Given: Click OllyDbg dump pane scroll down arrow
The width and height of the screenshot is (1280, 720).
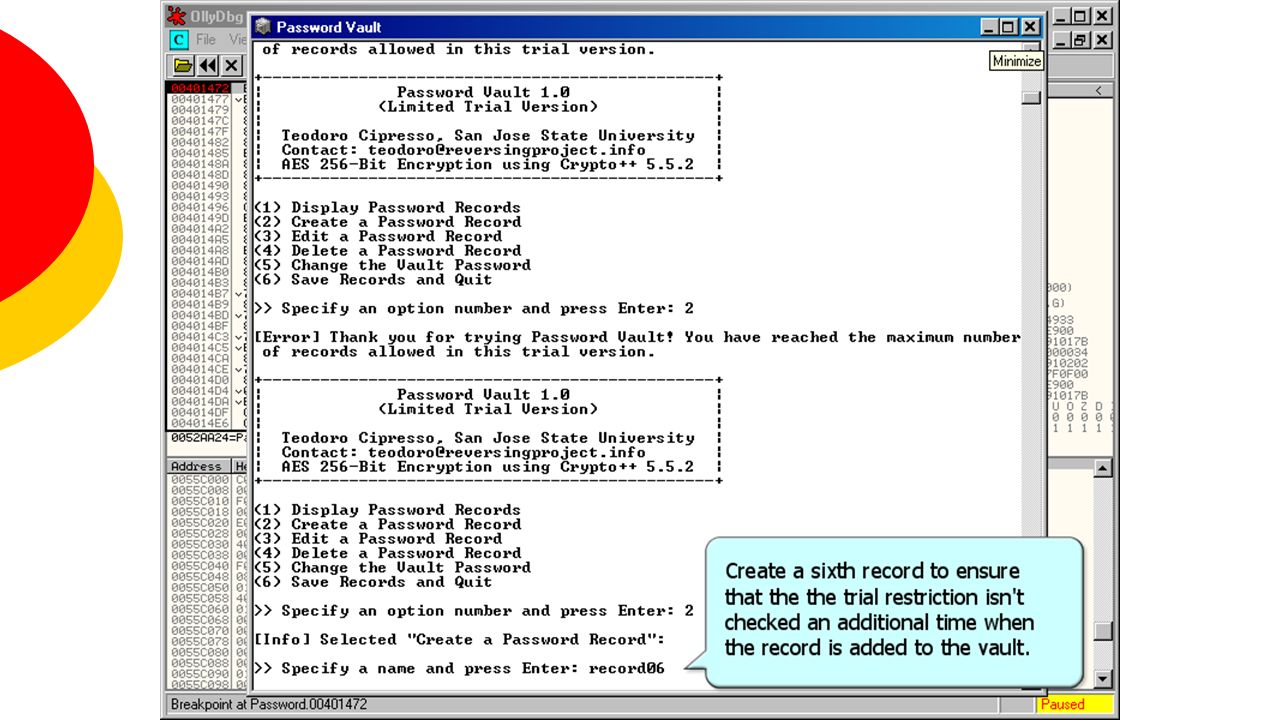Looking at the screenshot, I should (x=1103, y=680).
